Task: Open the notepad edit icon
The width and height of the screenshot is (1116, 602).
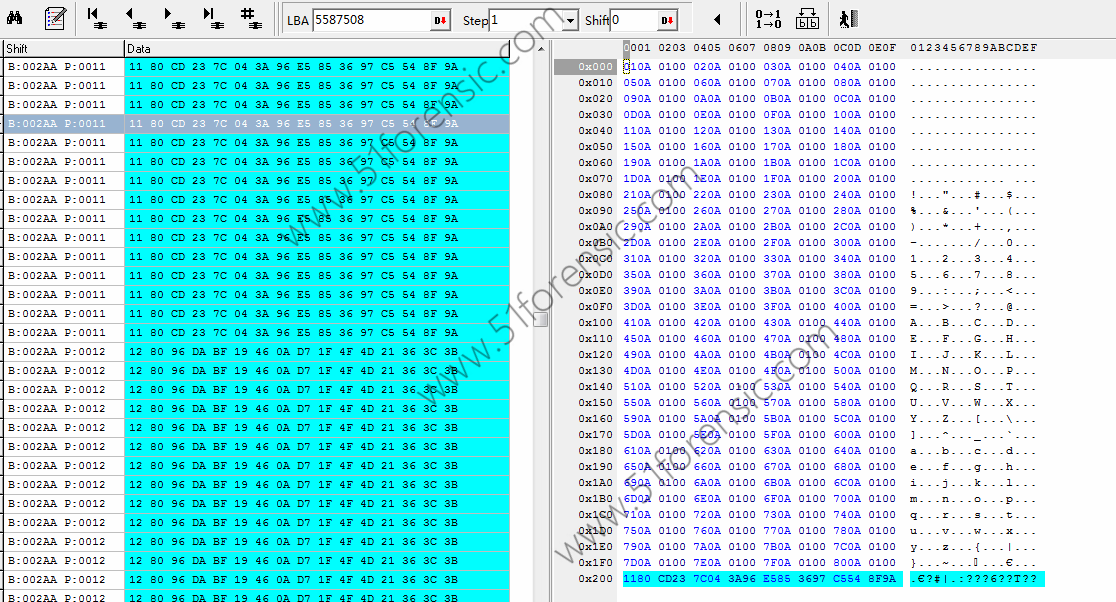Action: click(x=55, y=17)
